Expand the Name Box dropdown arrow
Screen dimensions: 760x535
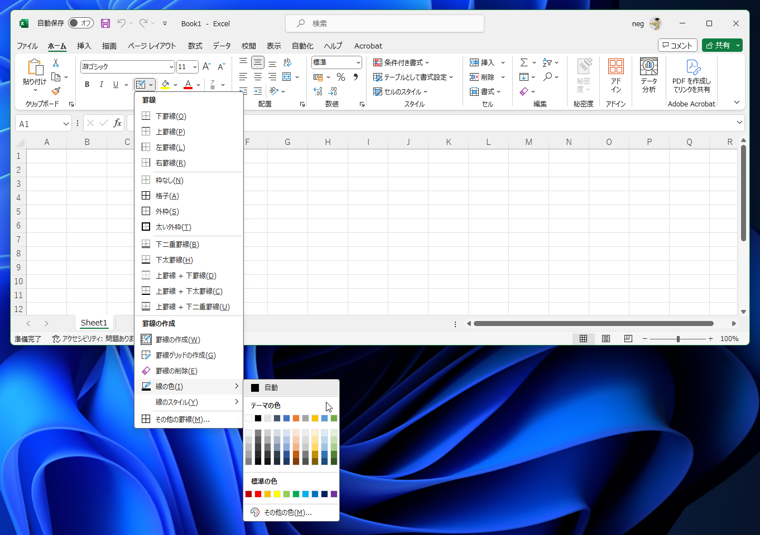coord(65,124)
